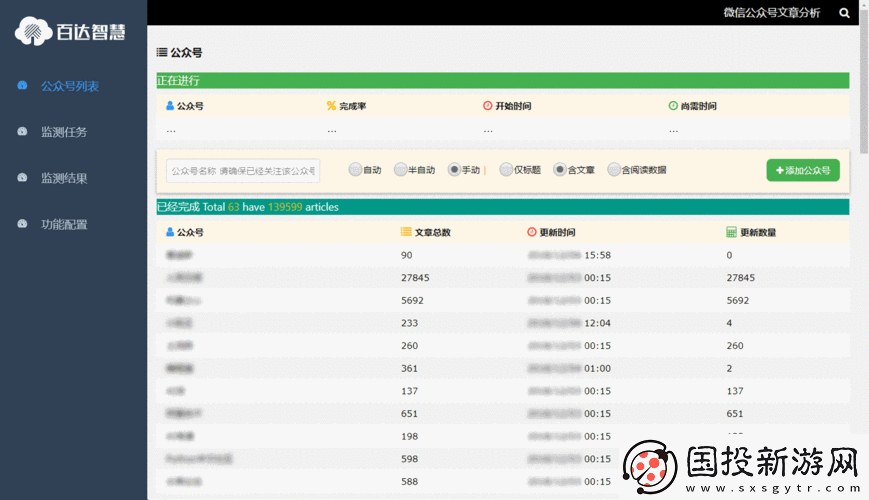Screen dimensions: 869x500
Task: Click the clock icon beside 开始时间
Action: pos(488,105)
